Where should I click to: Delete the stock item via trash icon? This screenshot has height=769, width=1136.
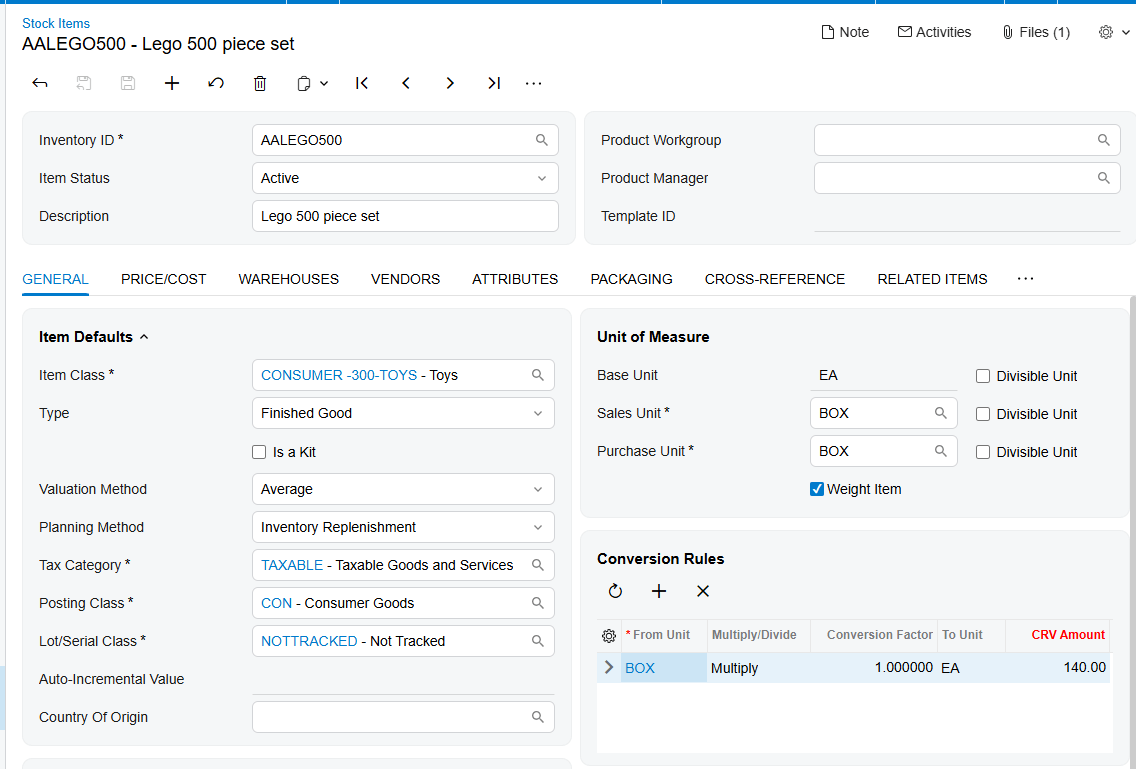coord(260,83)
